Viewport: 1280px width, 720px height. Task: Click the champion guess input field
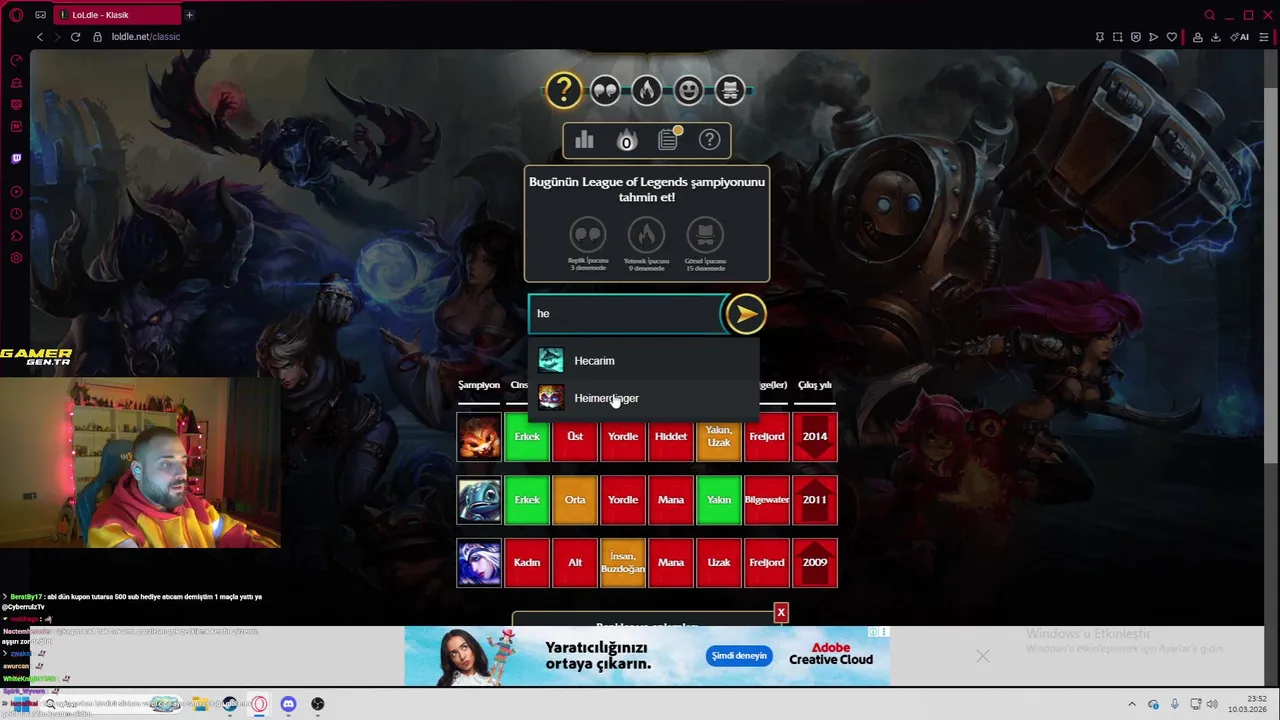[x=625, y=314]
